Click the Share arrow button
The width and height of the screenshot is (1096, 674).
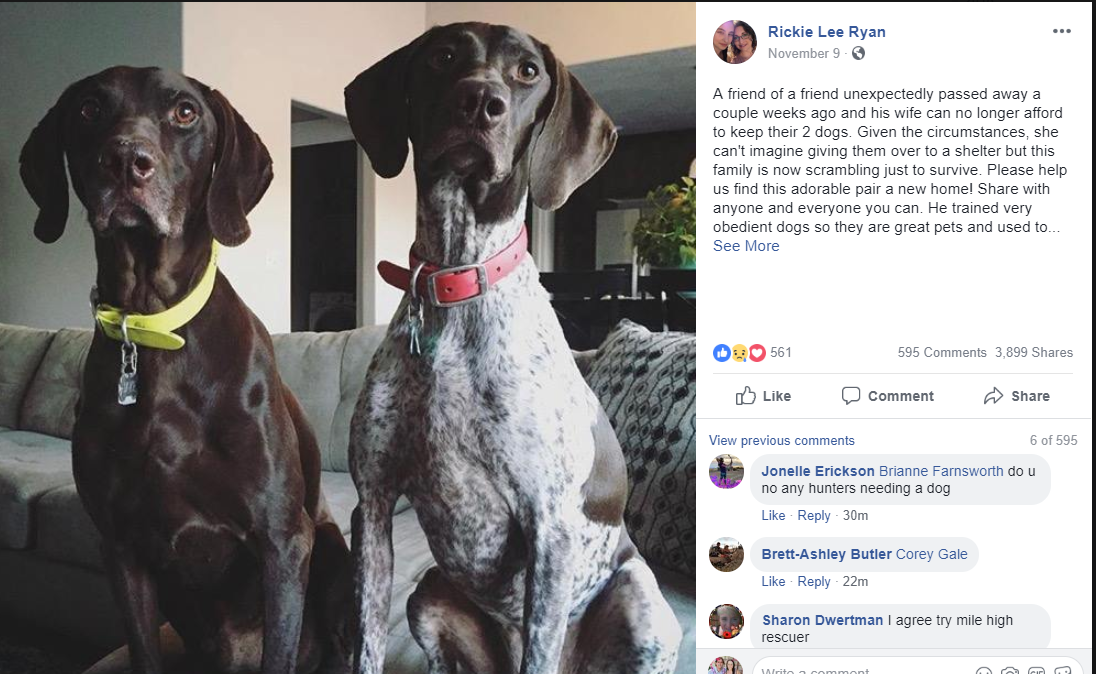[x=1017, y=396]
